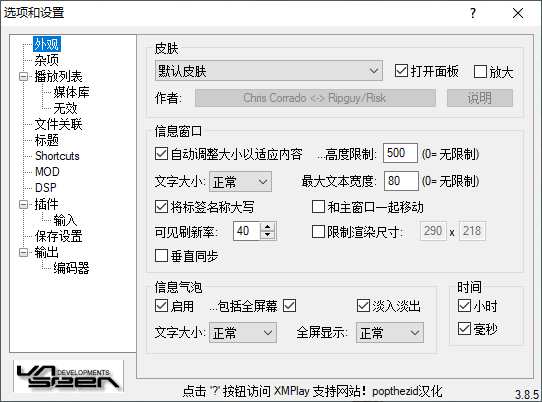Open 信息气泡 文字大小 dropdown
Screen dimensions: 542x402
tap(243, 333)
